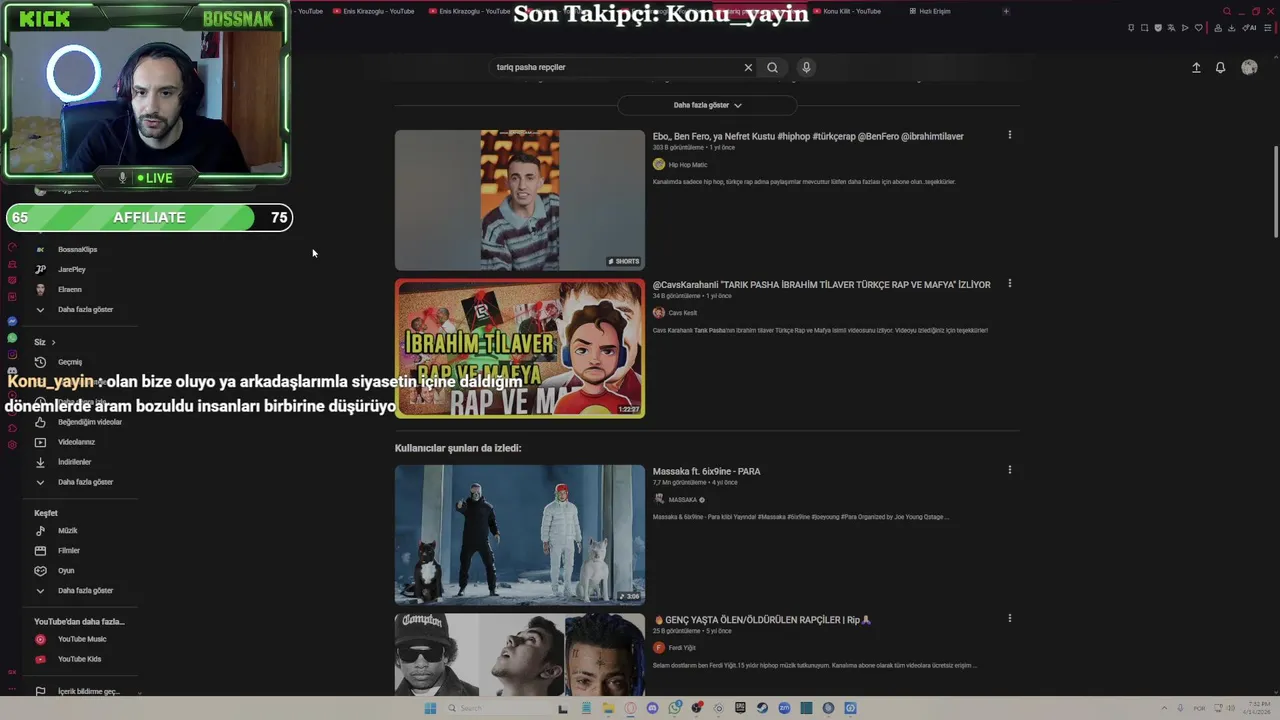Open WhatsApp in browser side panel
Screen dimensions: 1280x720
[x=12, y=338]
